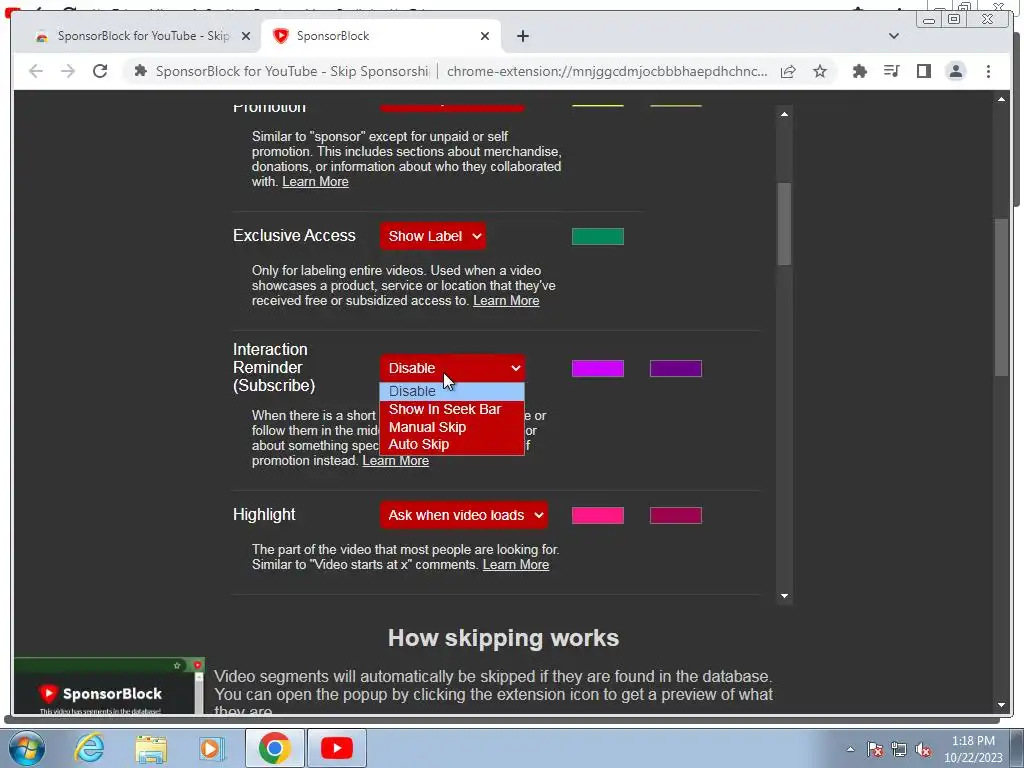Screen dimensions: 1024x768
Task: Close the SponsorBlock options tab
Action: click(x=485, y=36)
